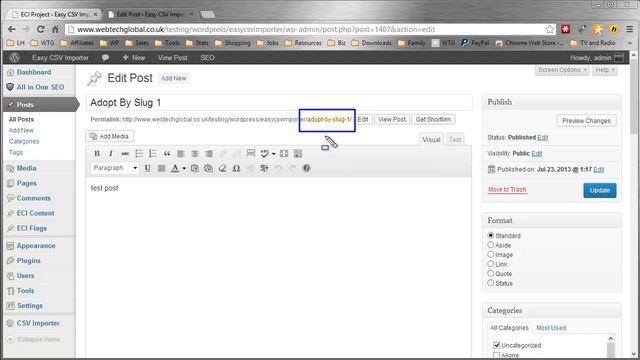This screenshot has width=640, height=360.
Task: Increase indent of the paragraph
Action: [x=264, y=168]
